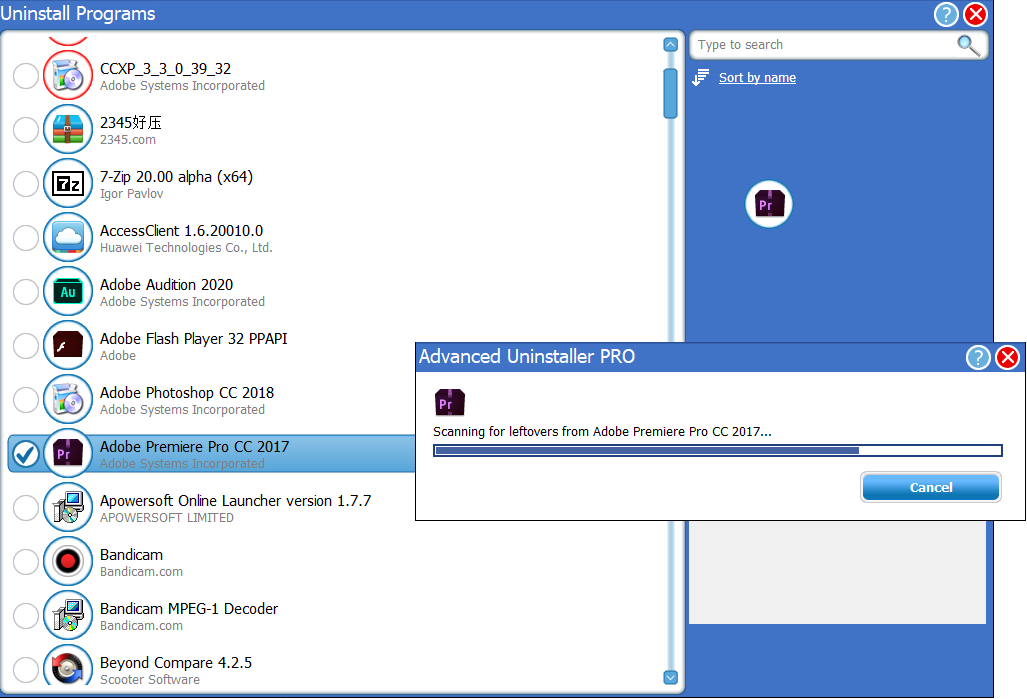Select the 7-Zip 20.00 alpha (x64) entry

(176, 177)
